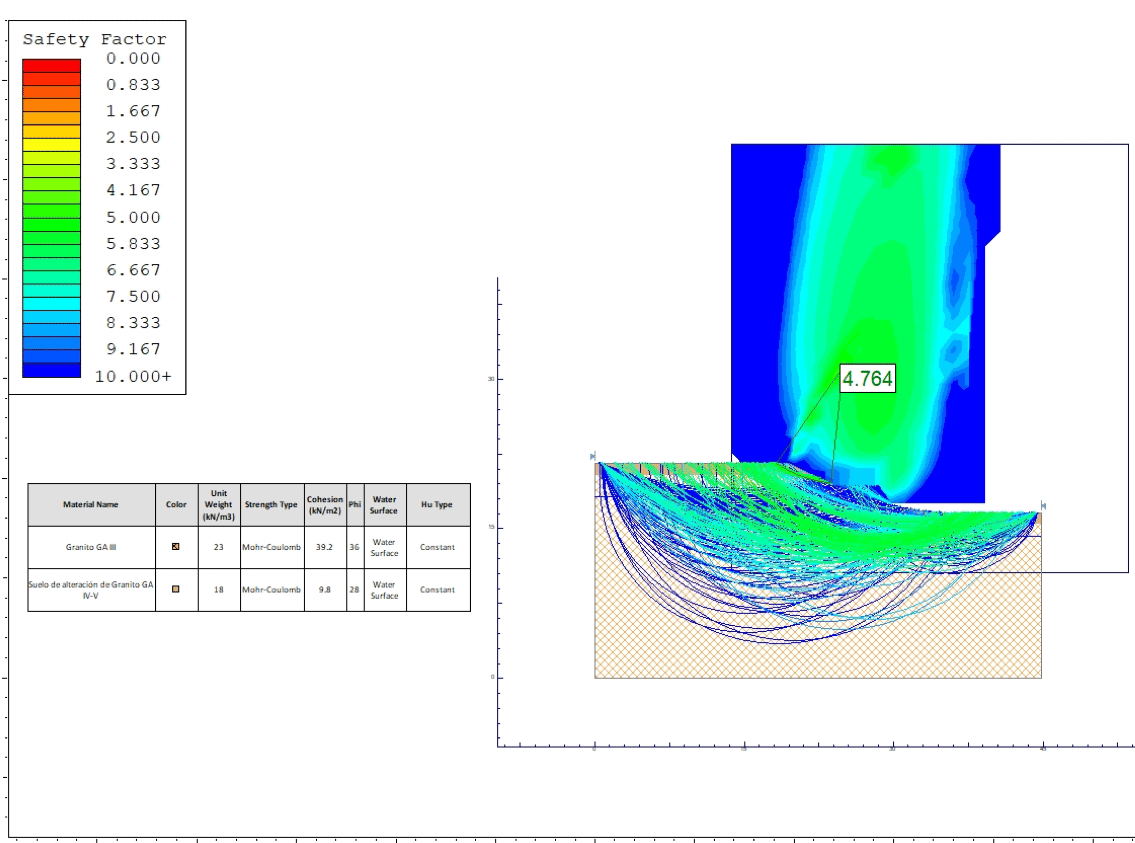Click the hatched granite region below slip surfaces
This screenshot has width=1135, height=843.
coord(820,660)
